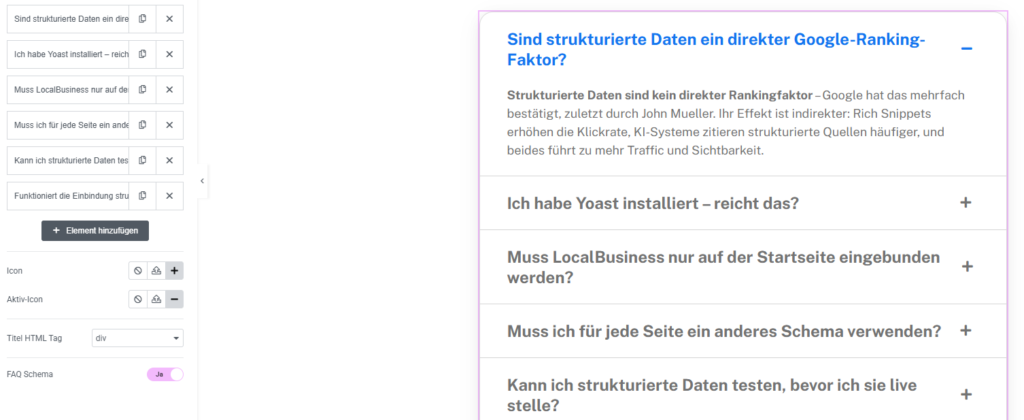Expand 'Ich habe Yoast installiert' with plus icon

tap(966, 202)
